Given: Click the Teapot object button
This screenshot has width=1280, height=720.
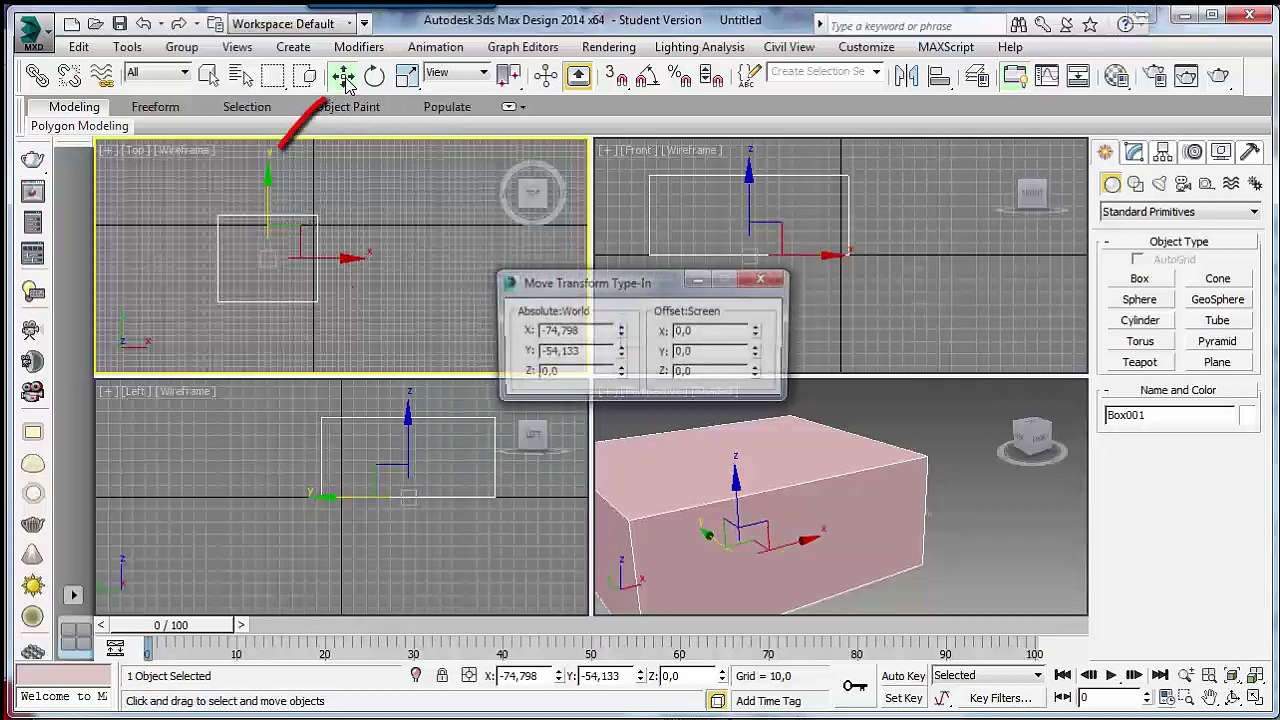Looking at the screenshot, I should tap(1139, 363).
